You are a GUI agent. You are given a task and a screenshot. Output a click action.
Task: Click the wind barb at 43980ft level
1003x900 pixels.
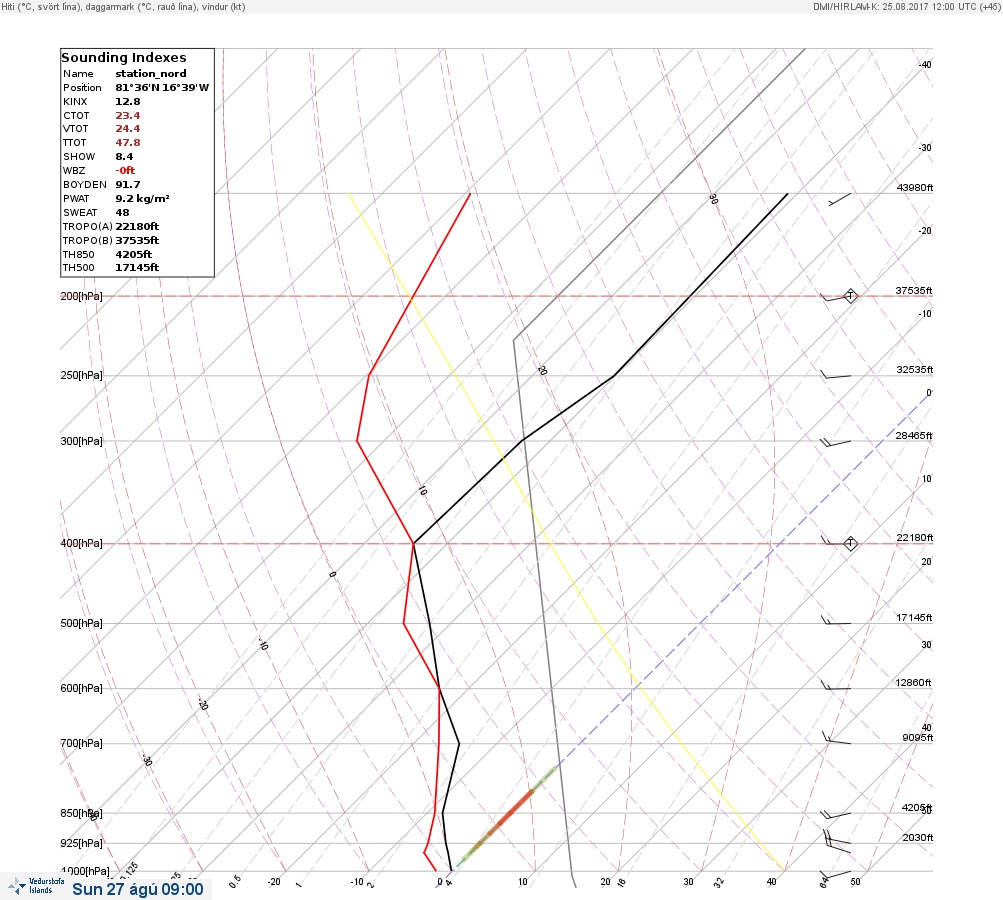pos(839,199)
